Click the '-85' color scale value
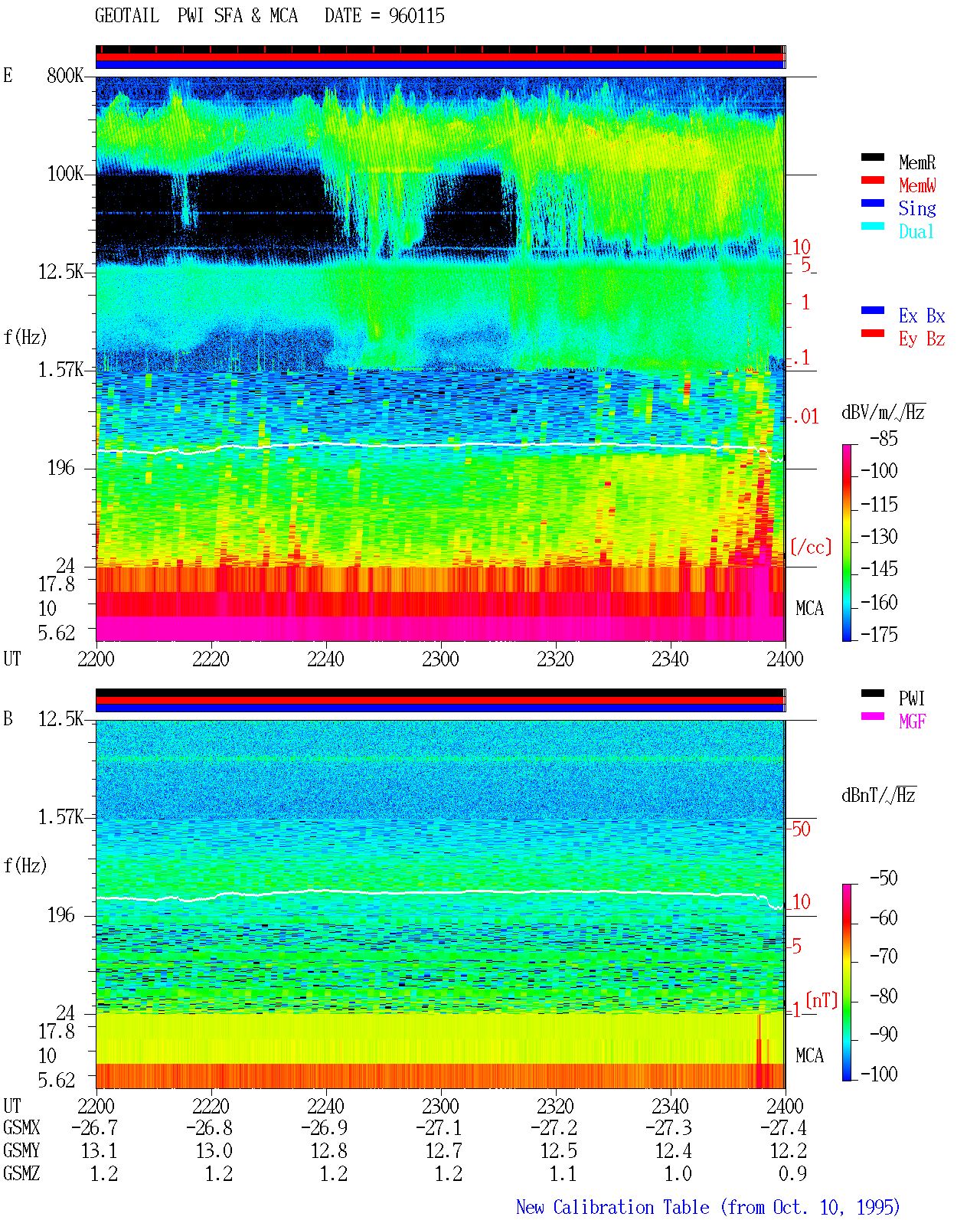The image size is (980, 1220). [884, 439]
